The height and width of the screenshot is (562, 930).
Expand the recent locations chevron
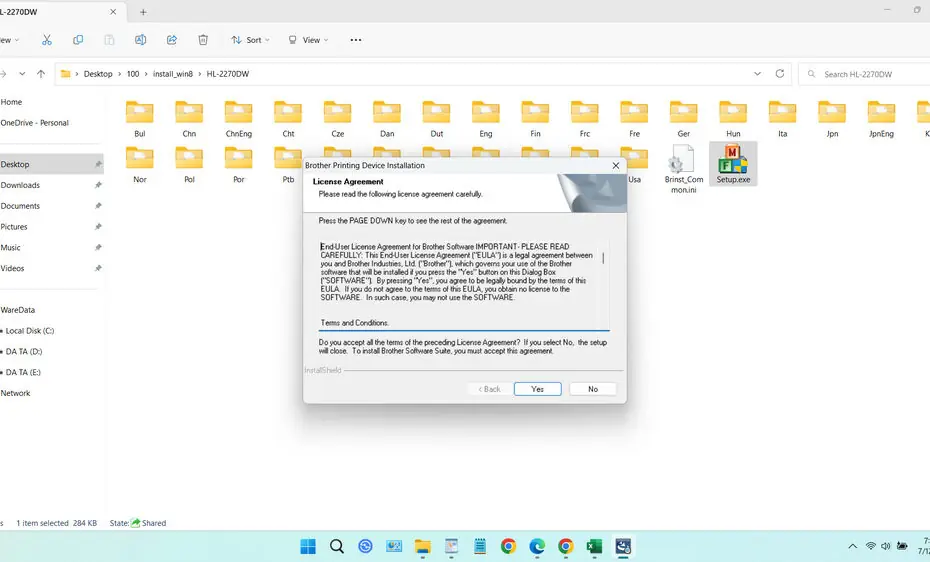click(x=22, y=74)
